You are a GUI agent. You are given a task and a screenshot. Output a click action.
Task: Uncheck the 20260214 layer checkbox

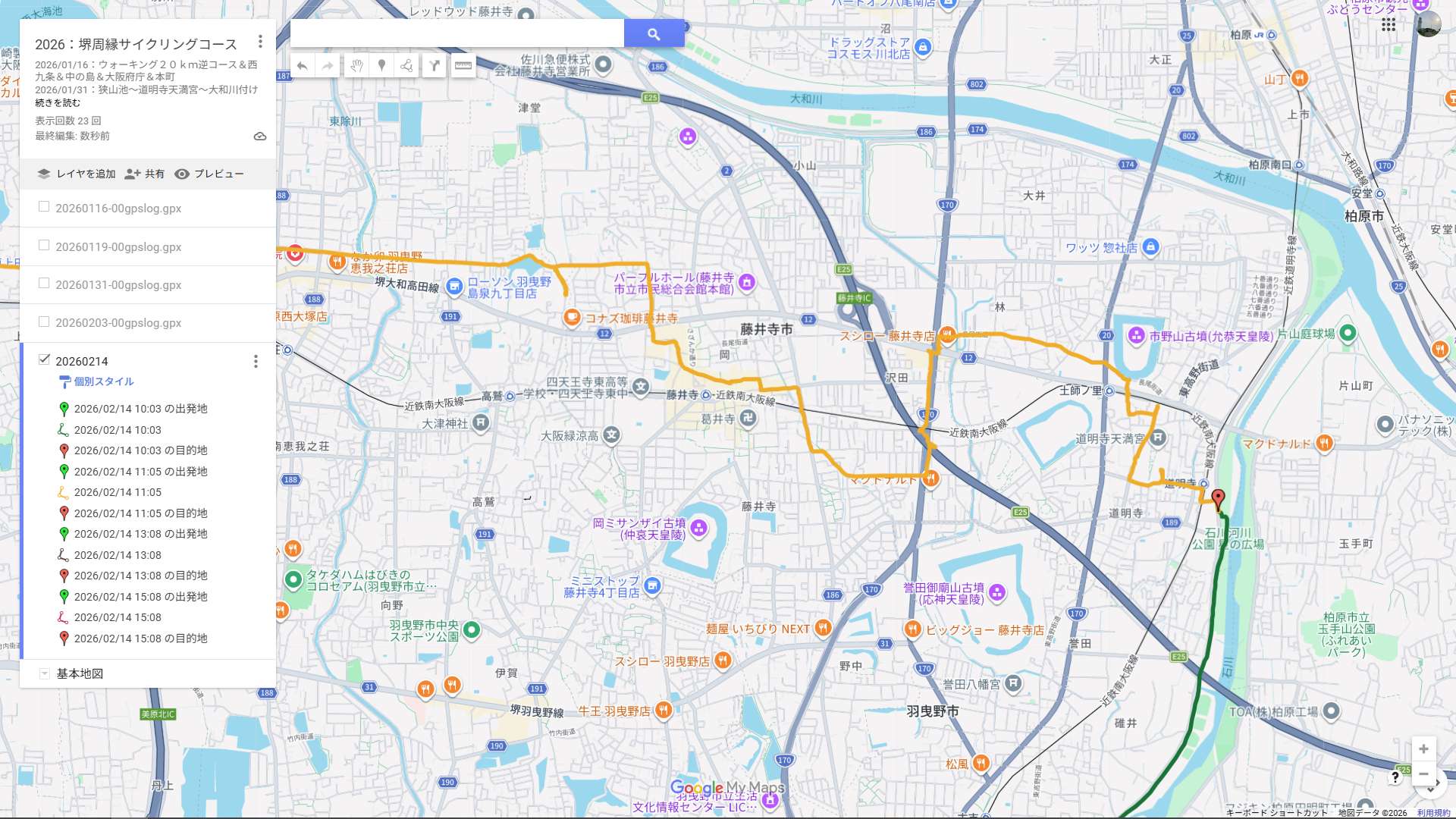[44, 359]
